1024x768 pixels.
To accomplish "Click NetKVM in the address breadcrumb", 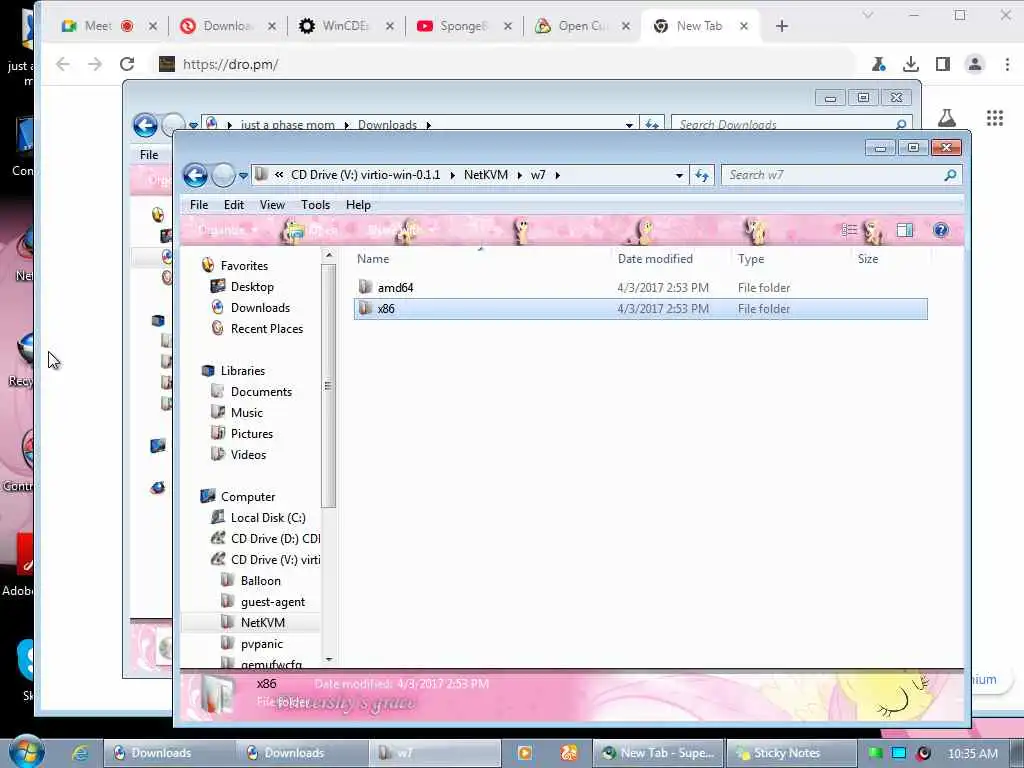I will point(485,175).
